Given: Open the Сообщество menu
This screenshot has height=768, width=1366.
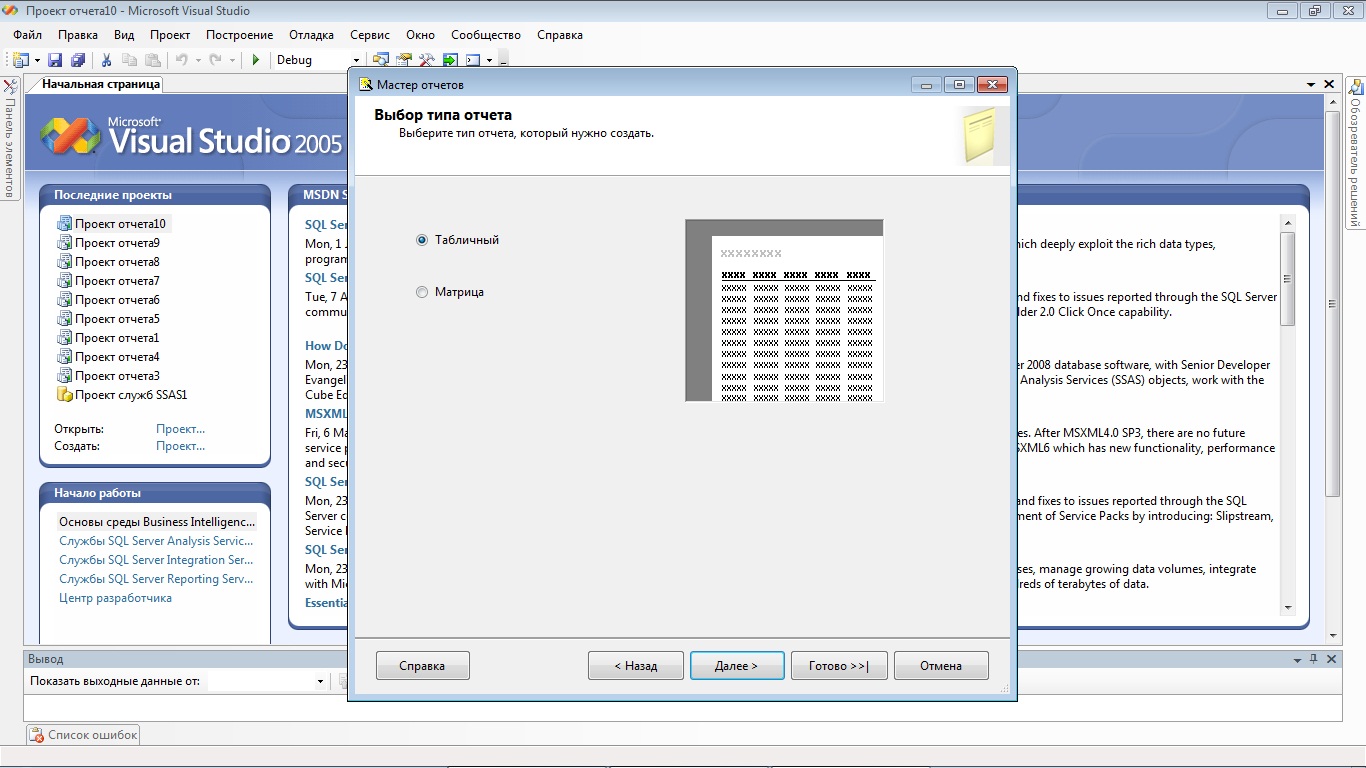Looking at the screenshot, I should 486,35.
